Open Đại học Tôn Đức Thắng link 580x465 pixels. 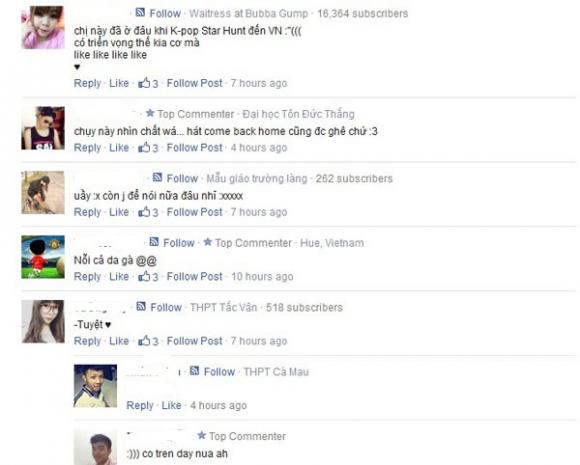[298, 114]
